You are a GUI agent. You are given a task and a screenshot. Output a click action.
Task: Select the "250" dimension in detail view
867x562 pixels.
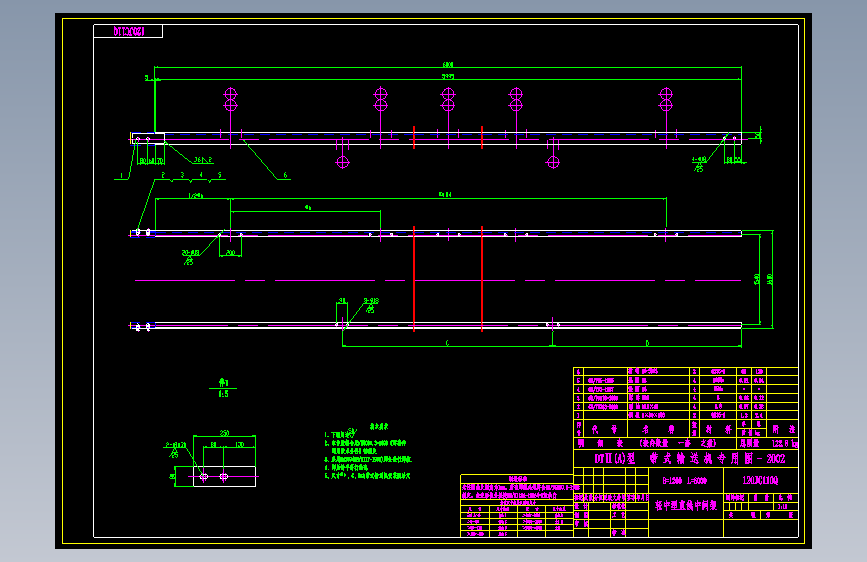pyautogui.click(x=224, y=433)
